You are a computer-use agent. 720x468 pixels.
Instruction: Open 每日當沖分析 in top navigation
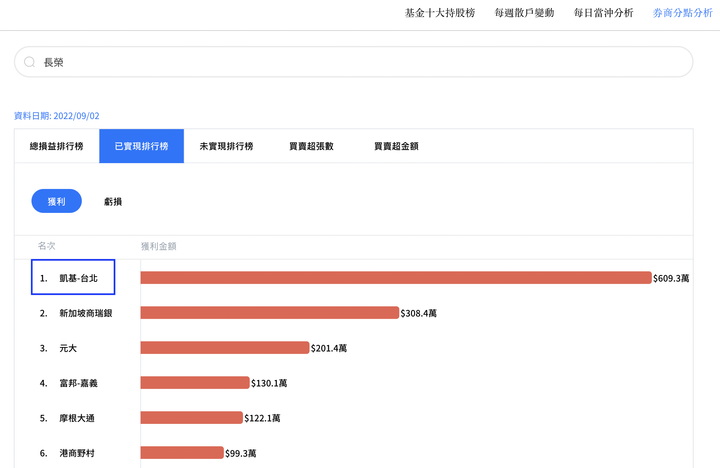[603, 13]
